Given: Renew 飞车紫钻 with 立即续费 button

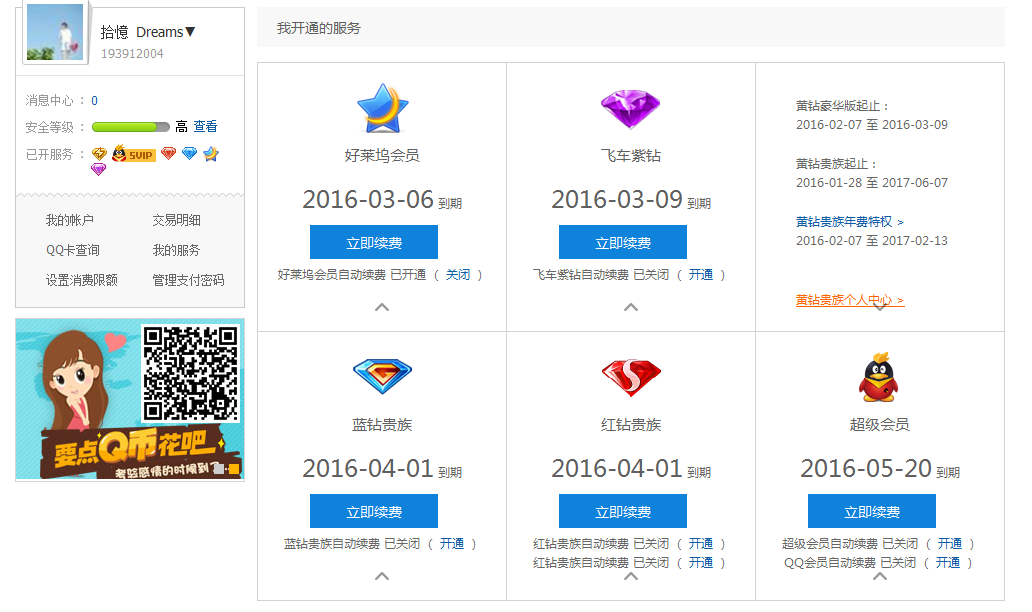Looking at the screenshot, I should [623, 242].
